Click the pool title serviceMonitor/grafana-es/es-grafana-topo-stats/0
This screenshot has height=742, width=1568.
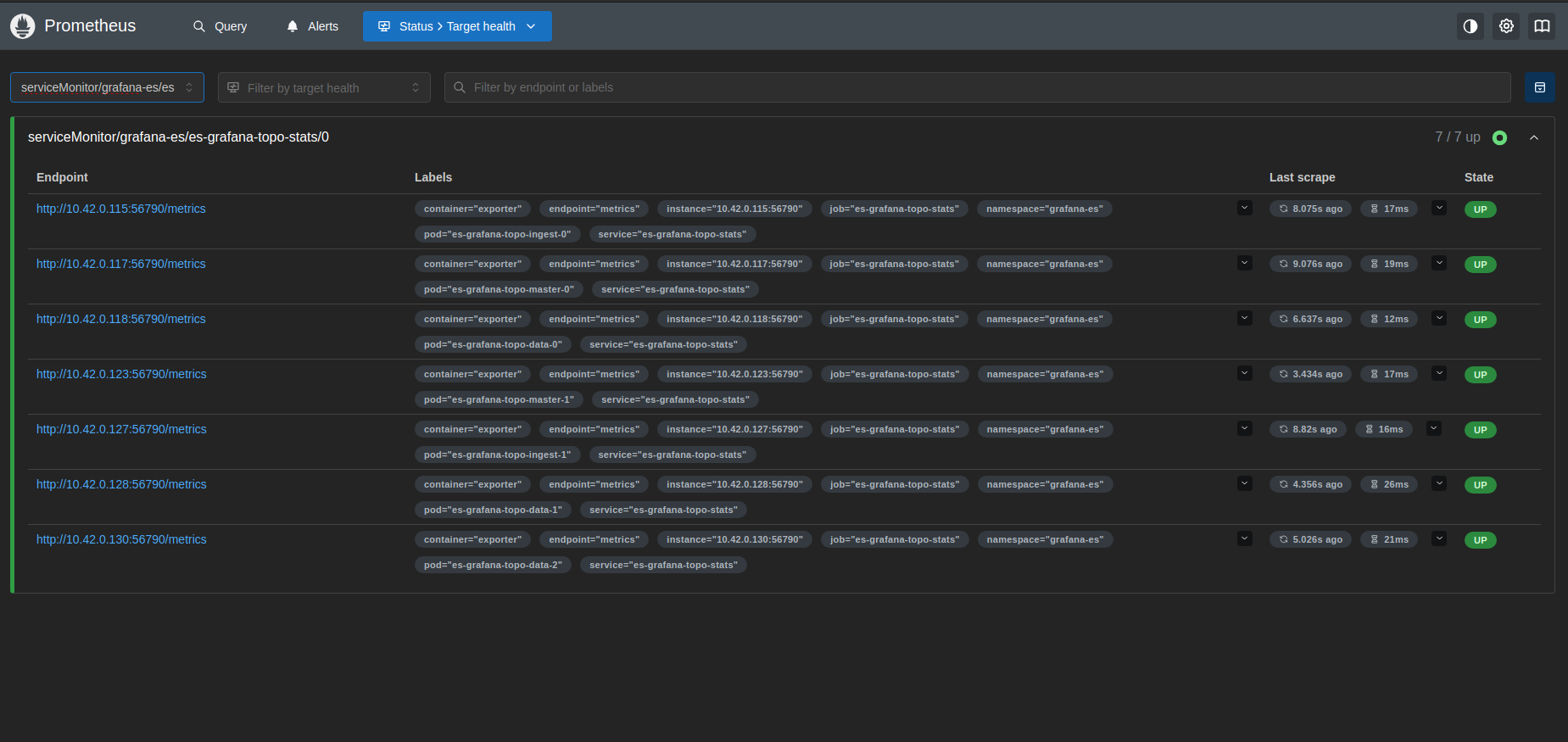[178, 137]
